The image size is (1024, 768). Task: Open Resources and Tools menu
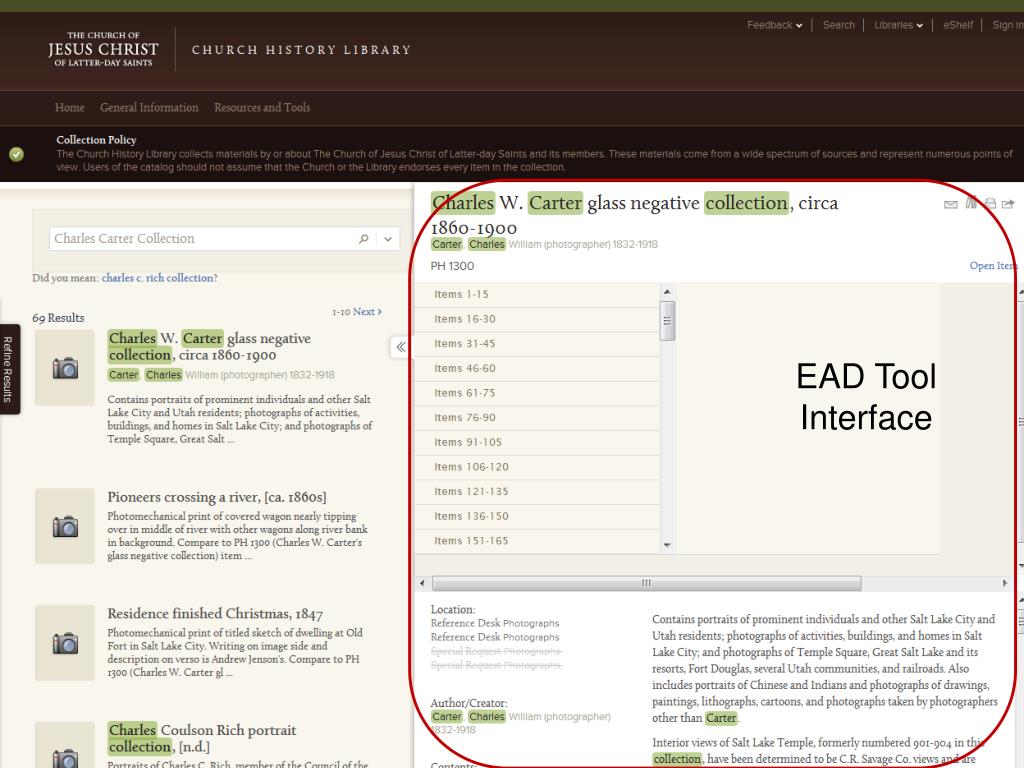coord(262,108)
